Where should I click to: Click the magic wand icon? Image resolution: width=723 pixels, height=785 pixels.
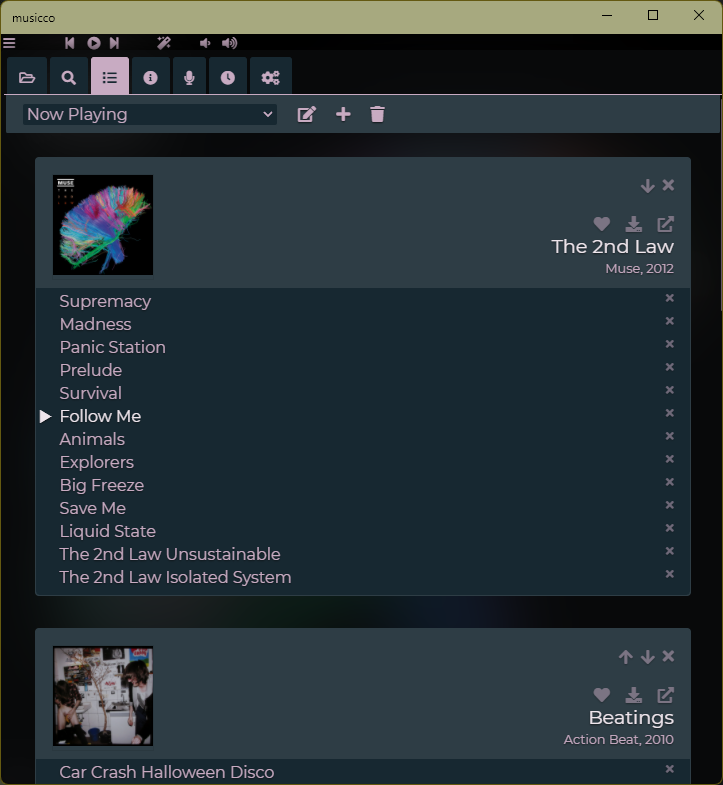[x=164, y=43]
